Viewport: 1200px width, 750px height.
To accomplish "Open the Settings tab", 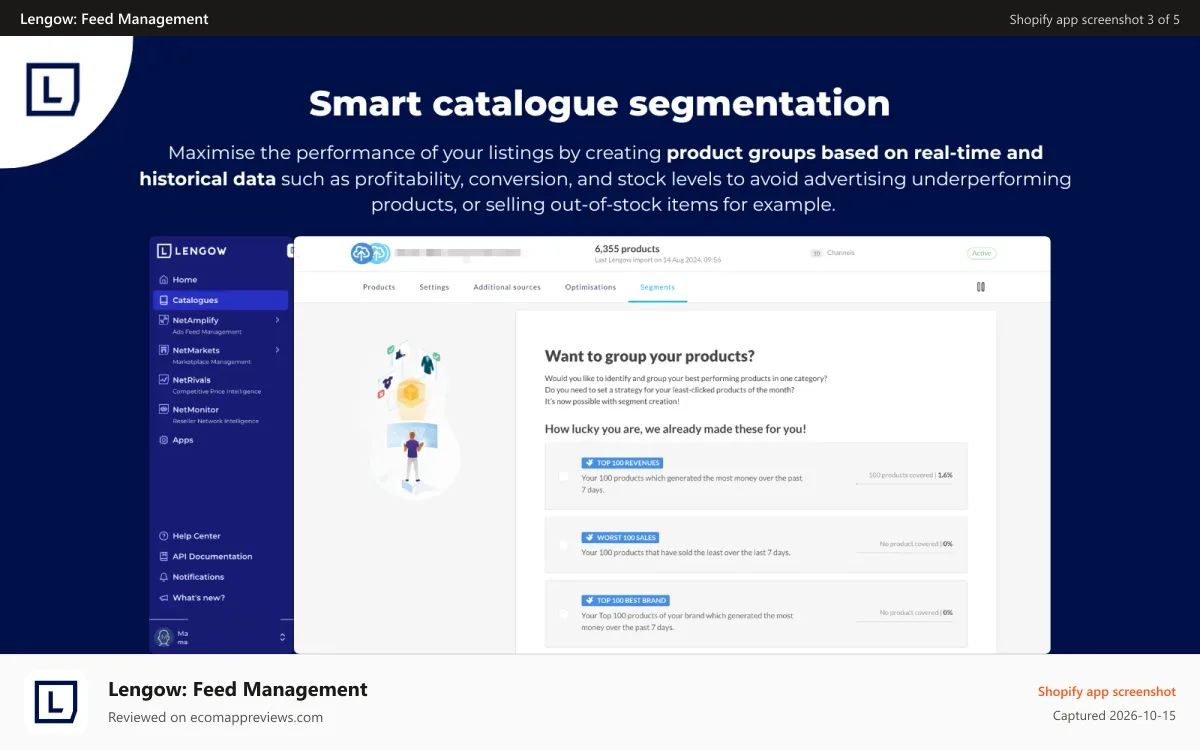I will pyautogui.click(x=434, y=287).
